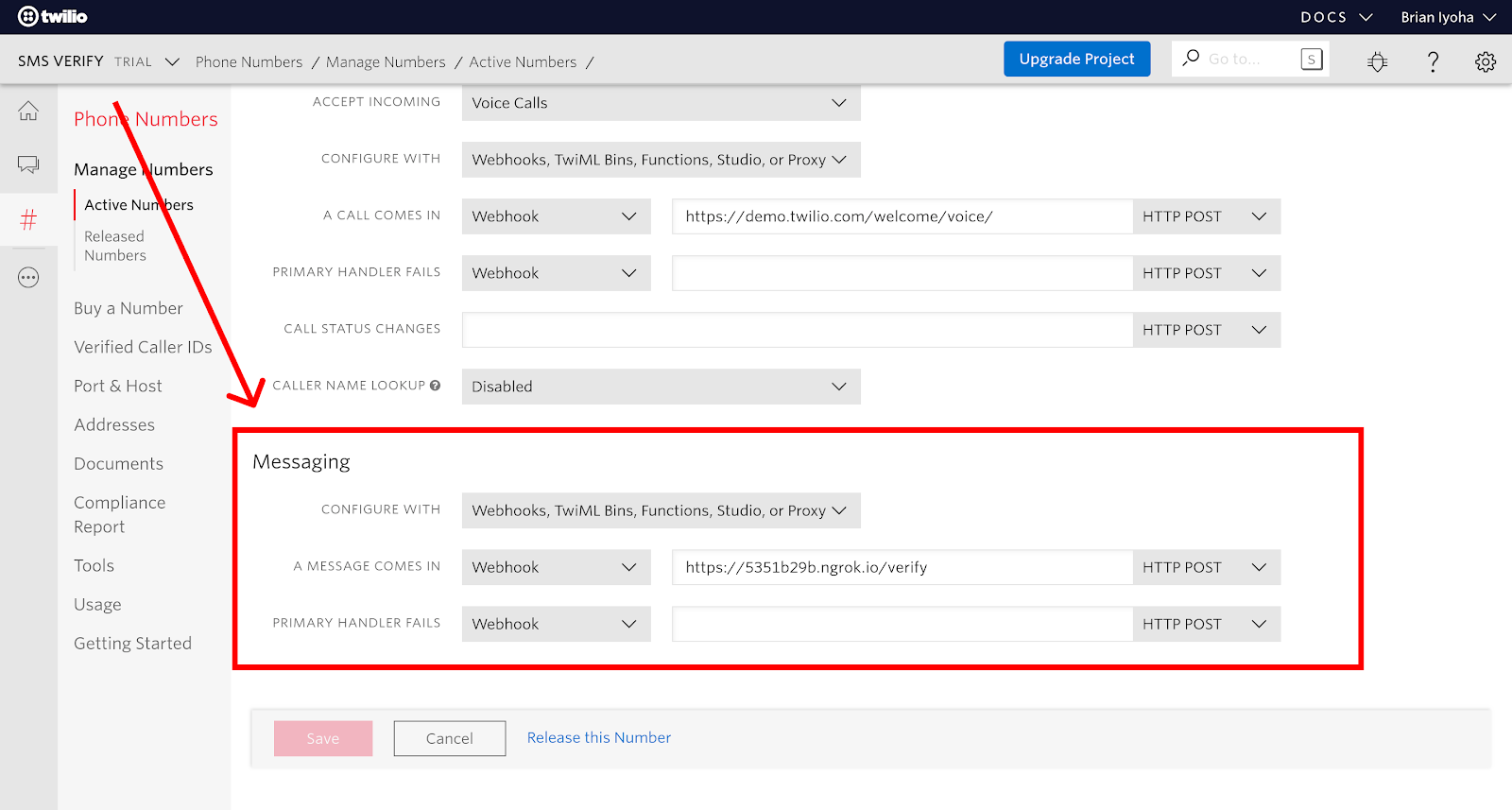Viewport: 1512px width, 810px height.
Task: Click the Save button
Action: 323,738
